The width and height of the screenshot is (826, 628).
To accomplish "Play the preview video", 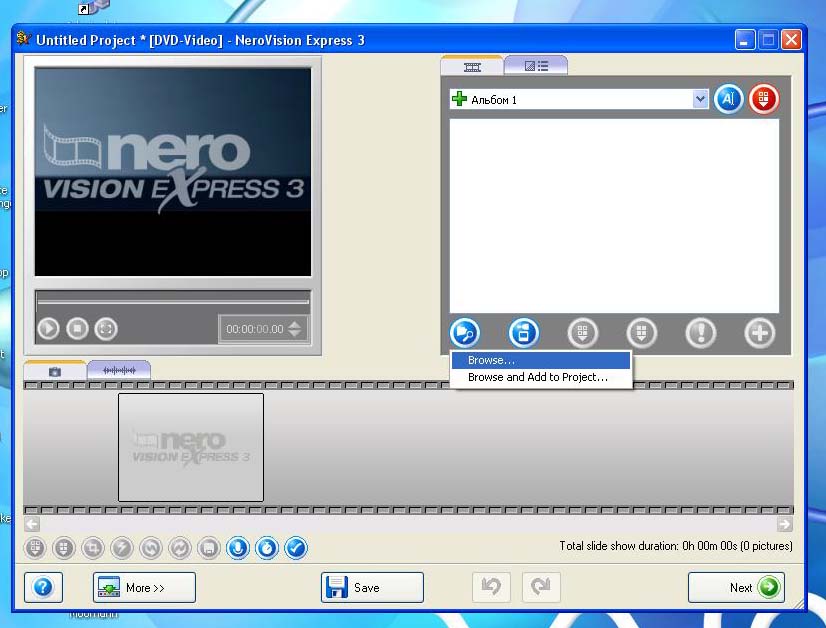I will pyautogui.click(x=48, y=329).
